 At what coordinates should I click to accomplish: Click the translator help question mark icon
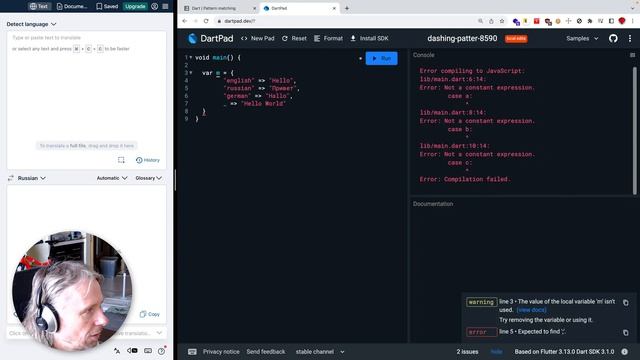[x=162, y=351]
